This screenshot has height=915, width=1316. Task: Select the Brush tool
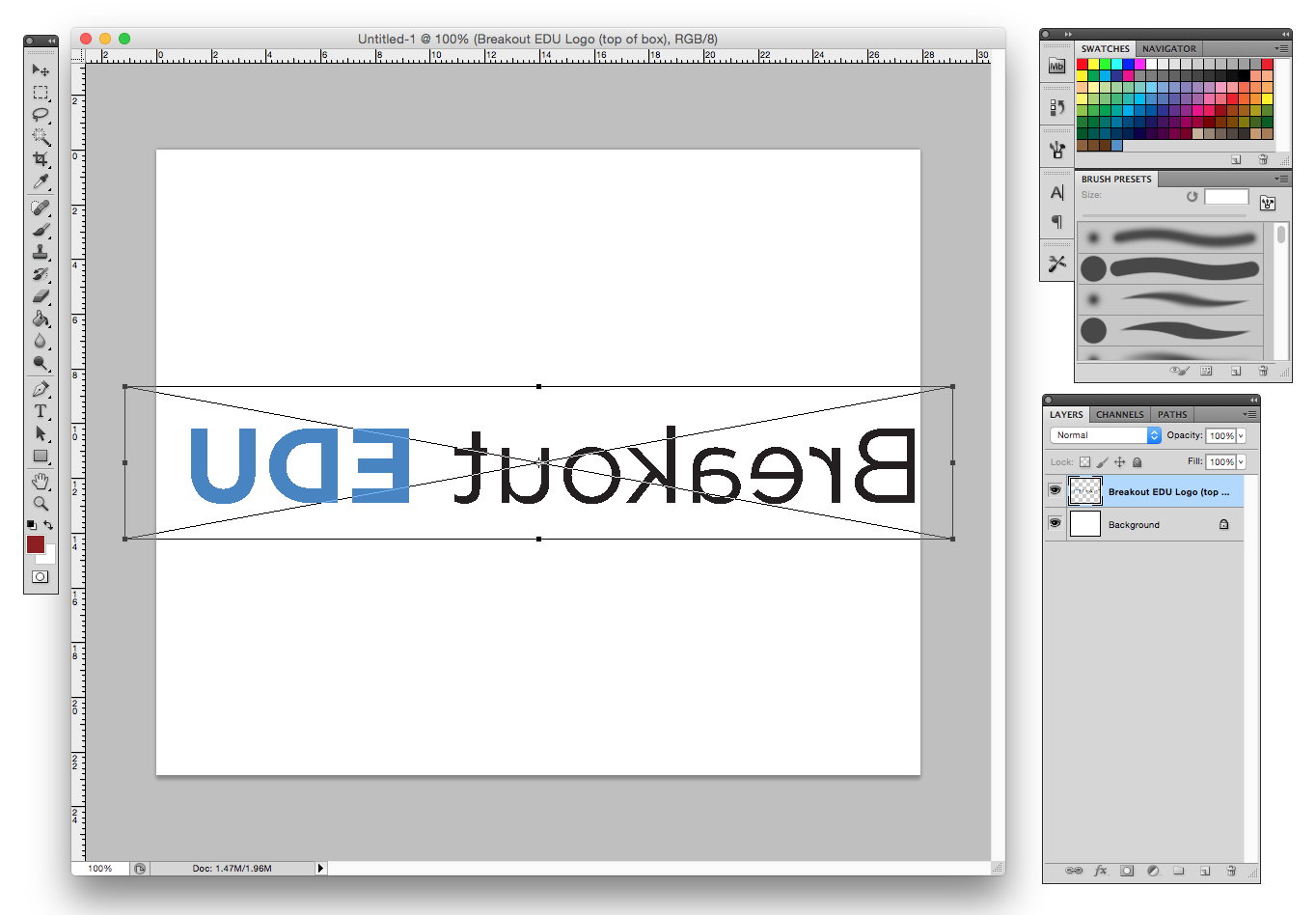click(x=40, y=230)
